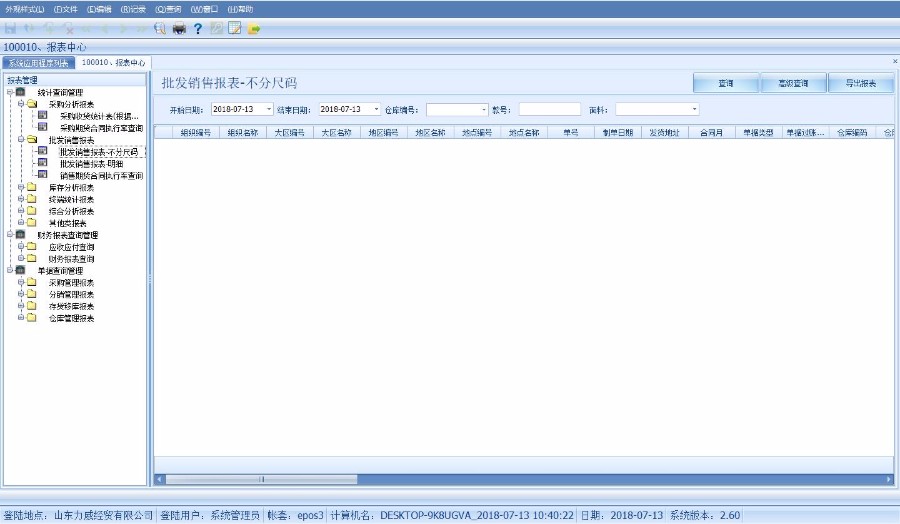This screenshot has width=900, height=524.
Task: Open the (W)窗口 menu
Action: (204, 9)
